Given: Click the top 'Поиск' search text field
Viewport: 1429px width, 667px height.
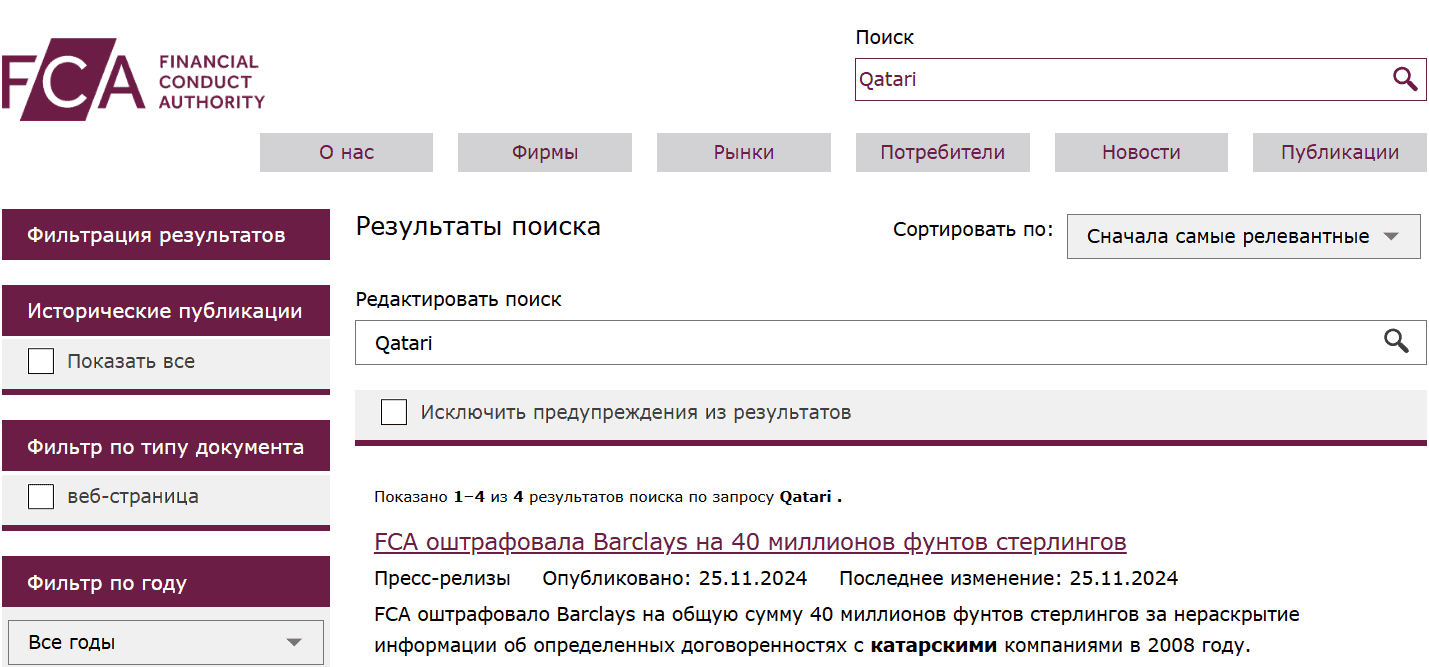Looking at the screenshot, I should pyautogui.click(x=1120, y=79).
